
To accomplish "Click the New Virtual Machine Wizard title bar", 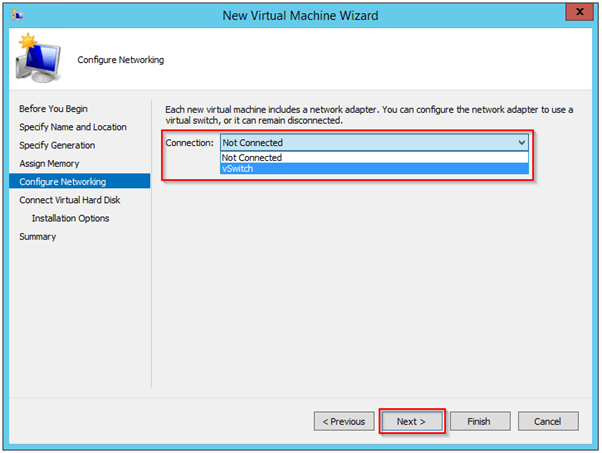I will [x=300, y=14].
